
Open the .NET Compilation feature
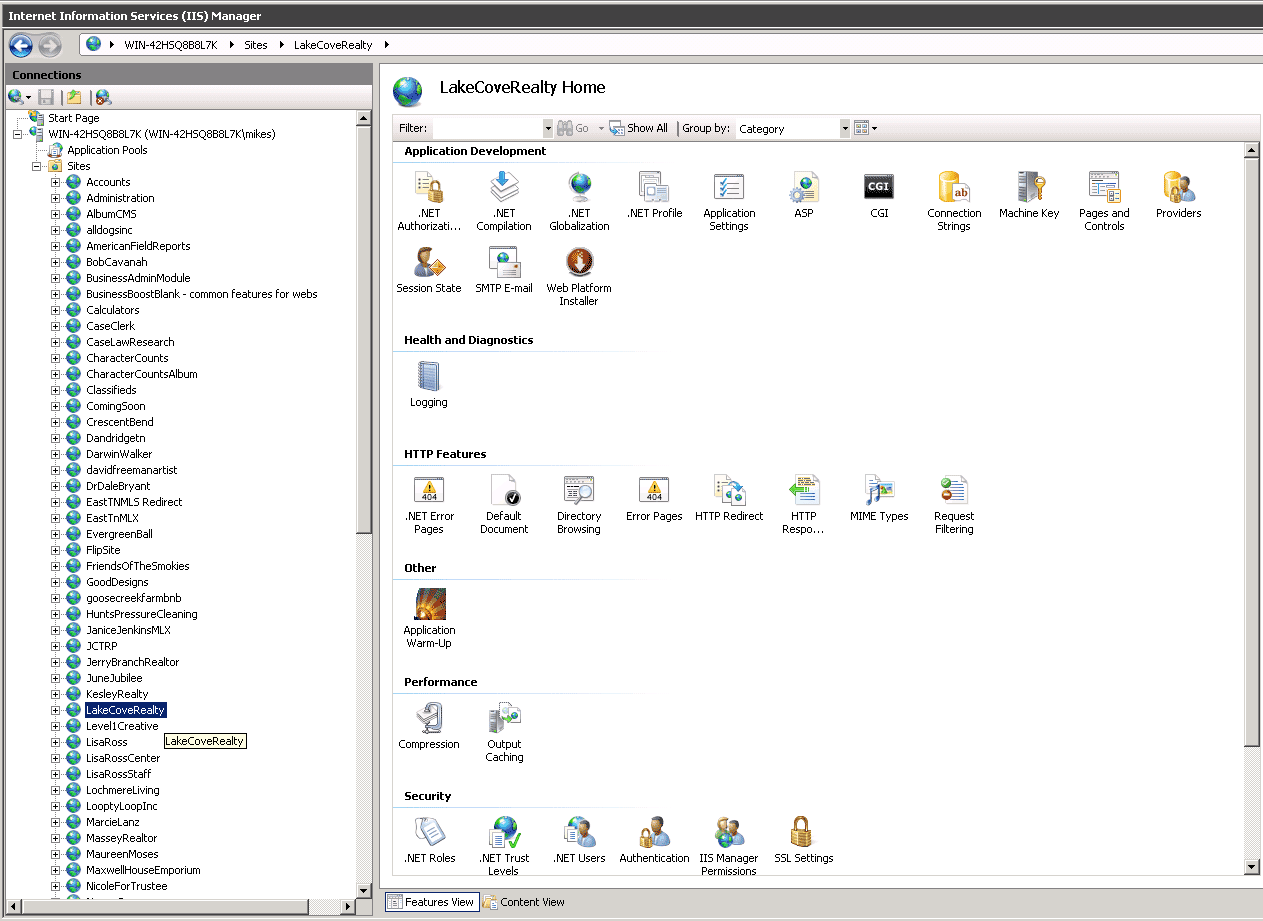[504, 201]
